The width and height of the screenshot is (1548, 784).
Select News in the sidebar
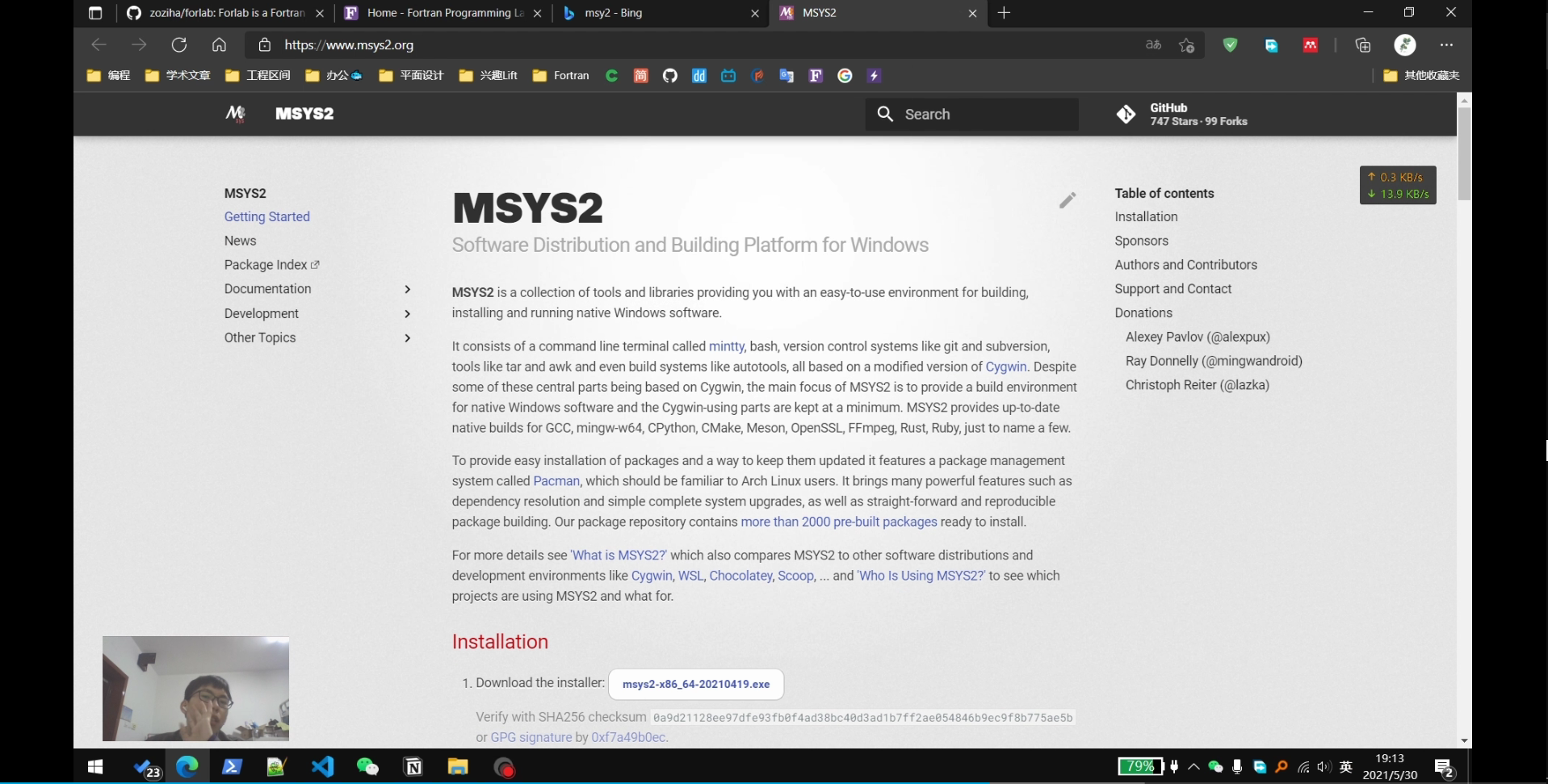[x=241, y=241]
